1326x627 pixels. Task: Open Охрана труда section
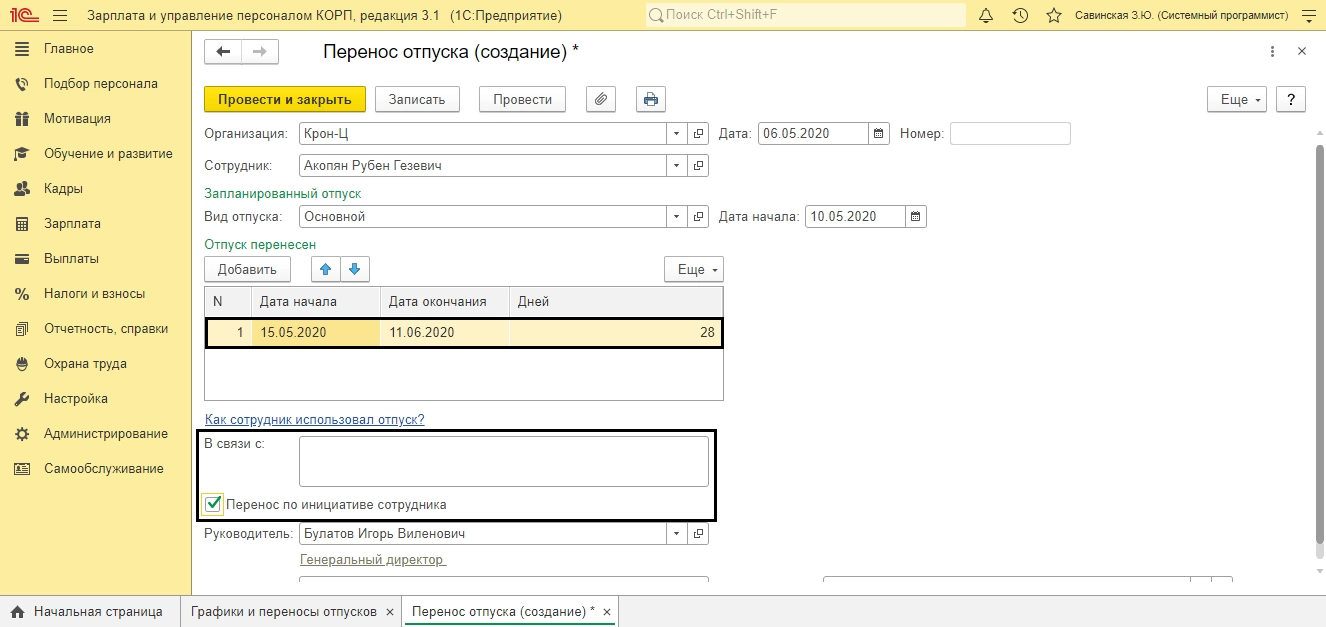pos(85,364)
